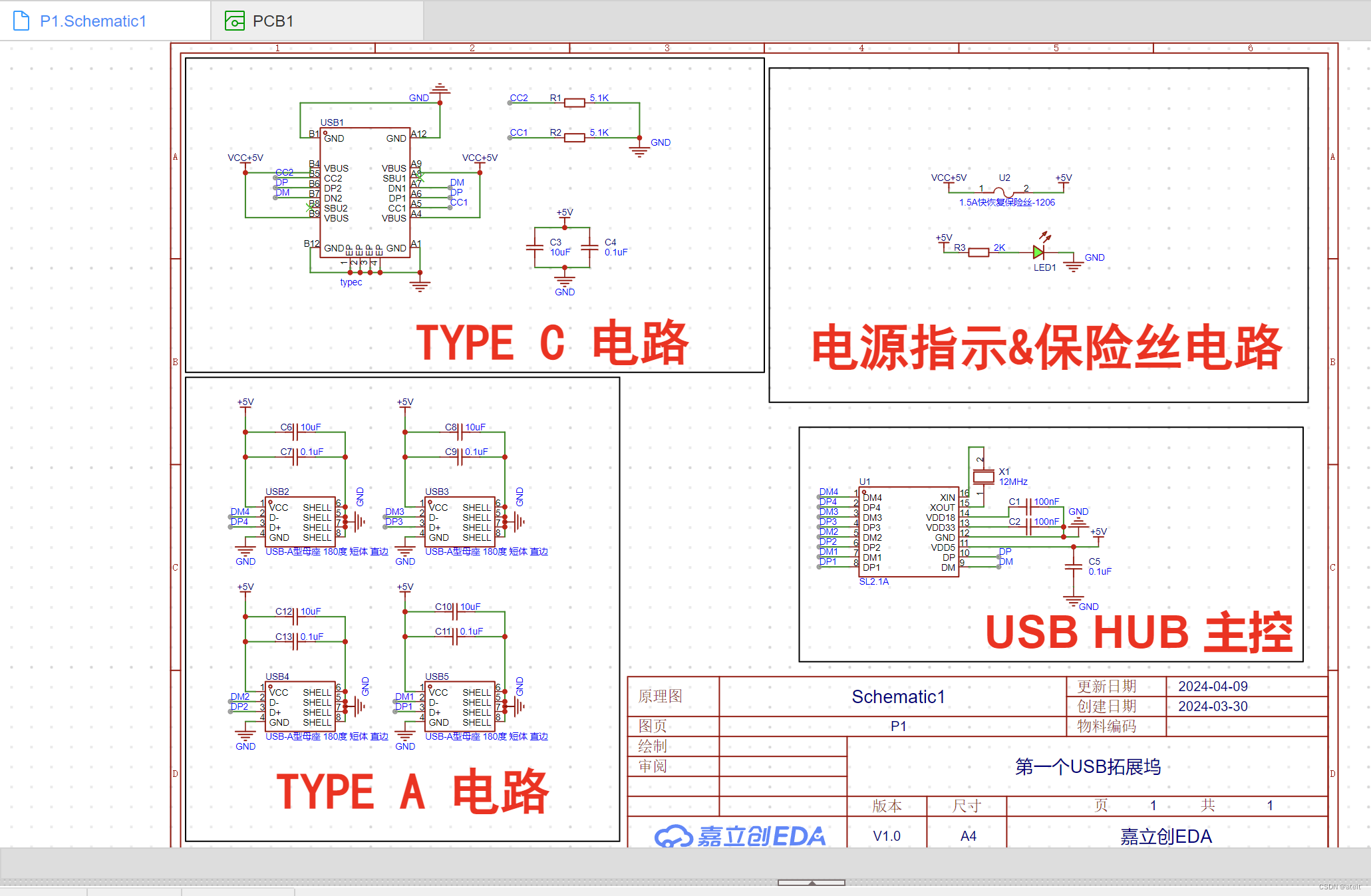Select the USB1 typec connector component
Screen dimensions: 1371x896
coord(365,193)
